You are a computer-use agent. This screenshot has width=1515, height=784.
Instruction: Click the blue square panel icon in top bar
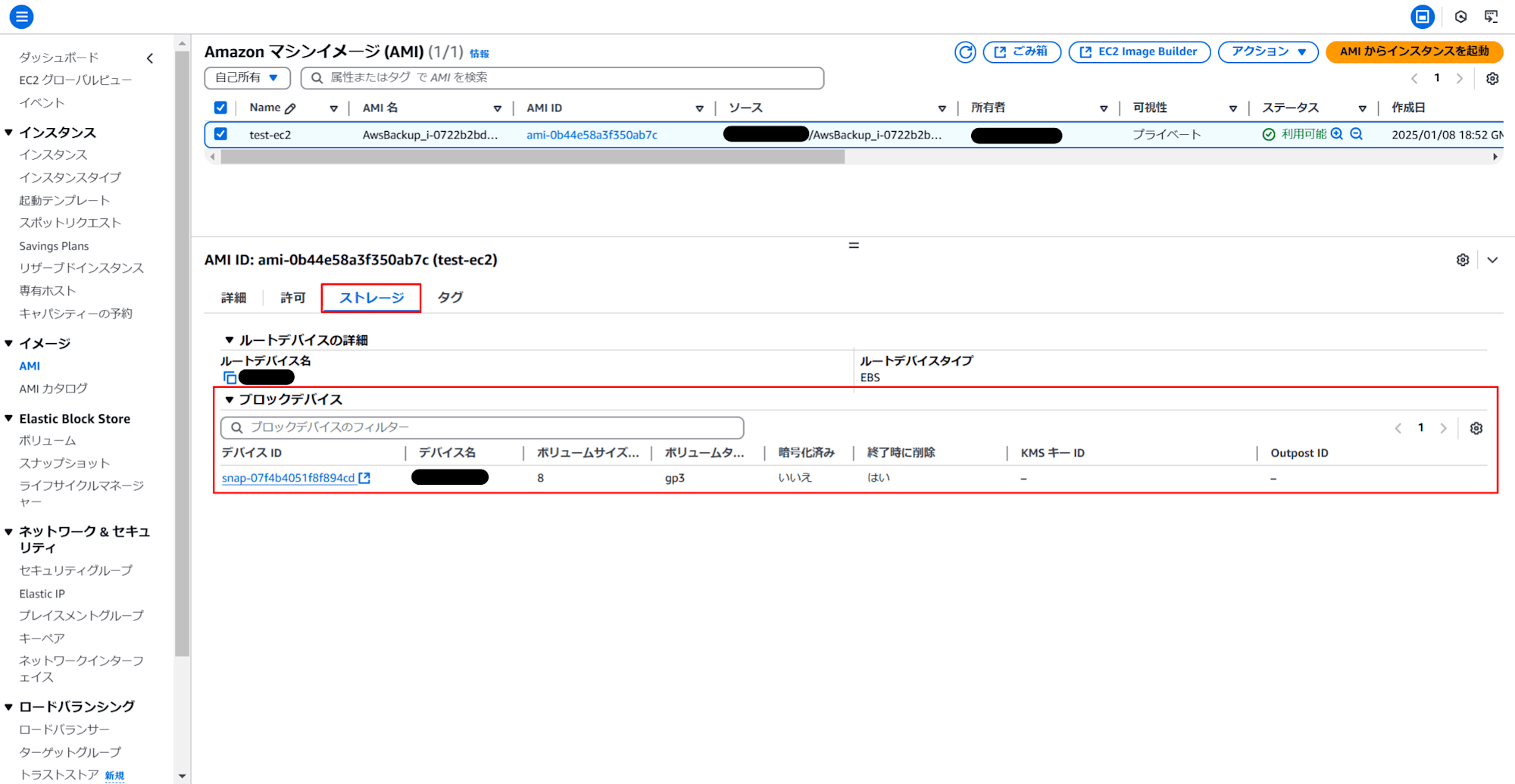1422,16
